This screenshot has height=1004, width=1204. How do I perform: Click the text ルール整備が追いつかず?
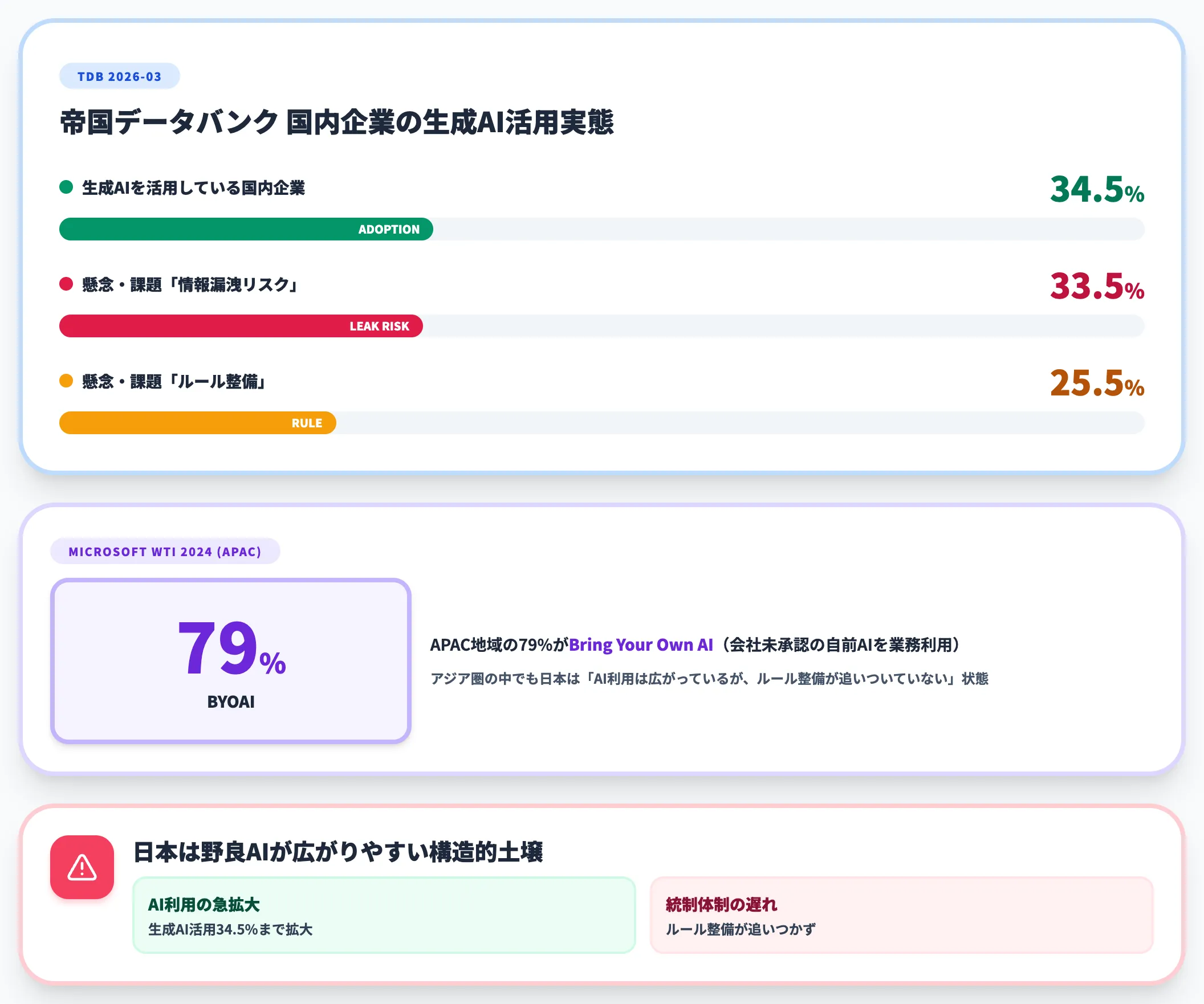tap(740, 929)
